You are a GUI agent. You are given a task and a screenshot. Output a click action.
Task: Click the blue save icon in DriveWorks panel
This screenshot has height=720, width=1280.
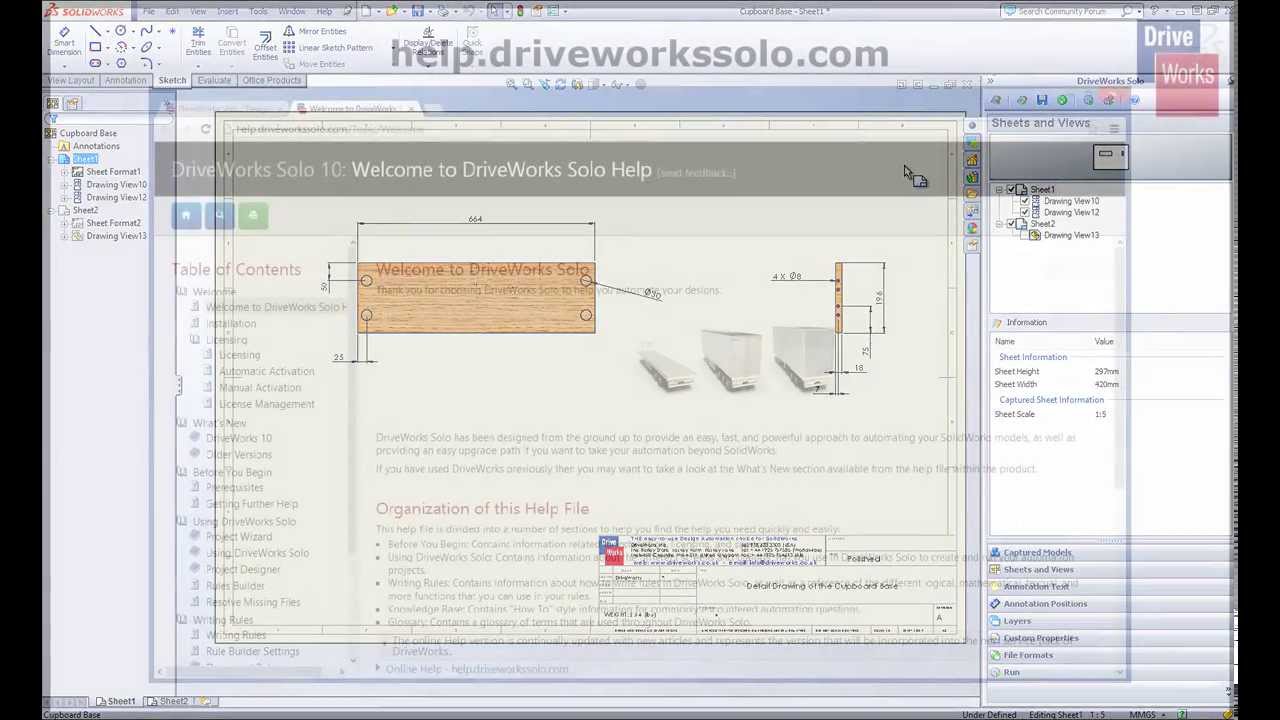pyautogui.click(x=1042, y=100)
